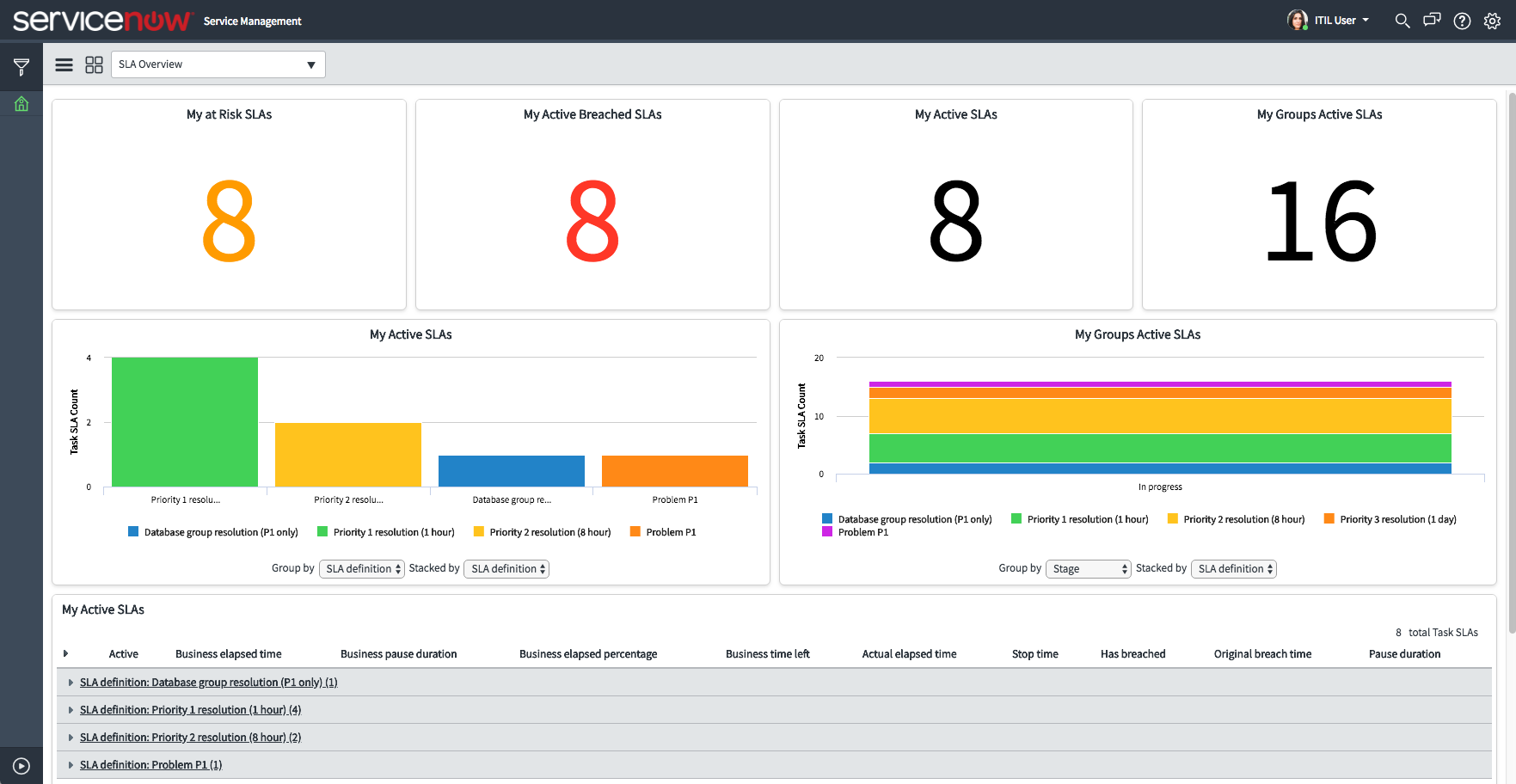Click the ServiceNow logo

point(101,20)
